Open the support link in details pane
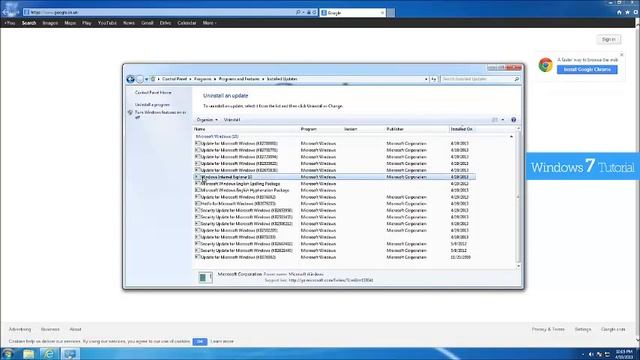 (331, 280)
